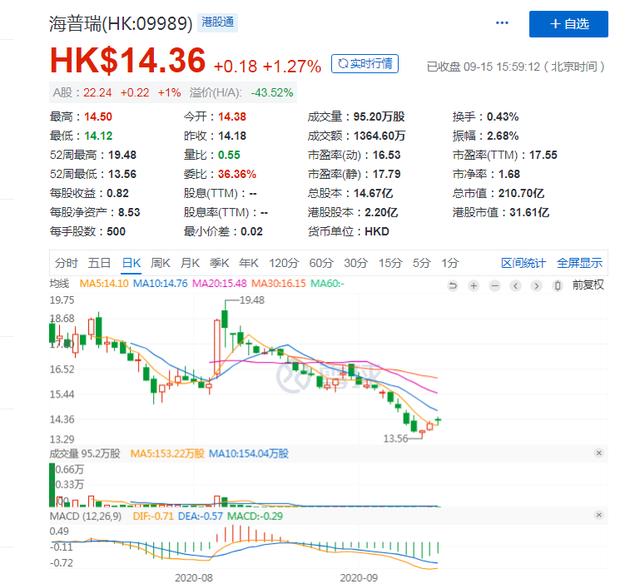
Task: Open the 前复权 adjustment dropdown
Action: [x=588, y=285]
